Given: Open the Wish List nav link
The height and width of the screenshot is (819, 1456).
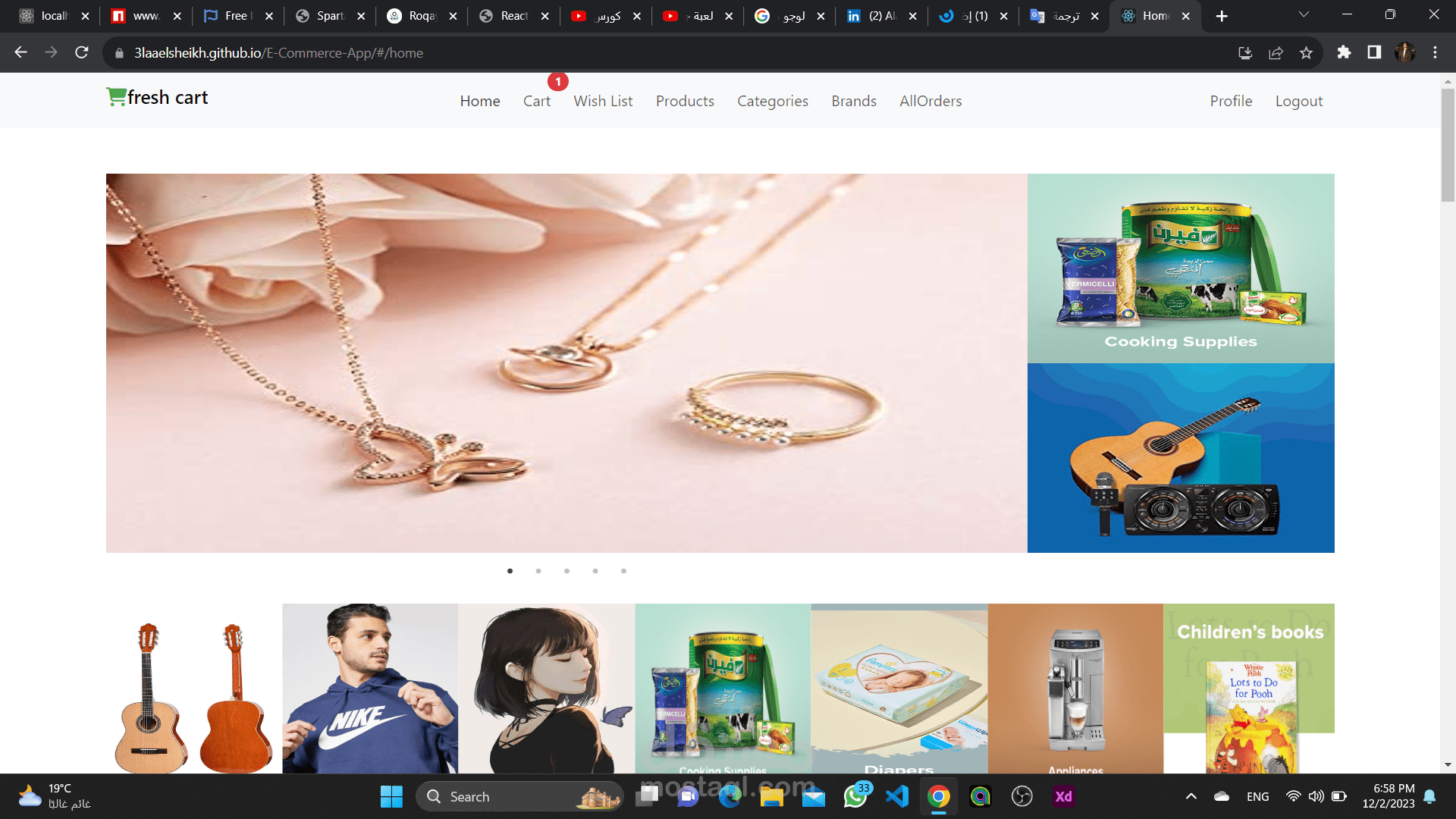Looking at the screenshot, I should (603, 101).
